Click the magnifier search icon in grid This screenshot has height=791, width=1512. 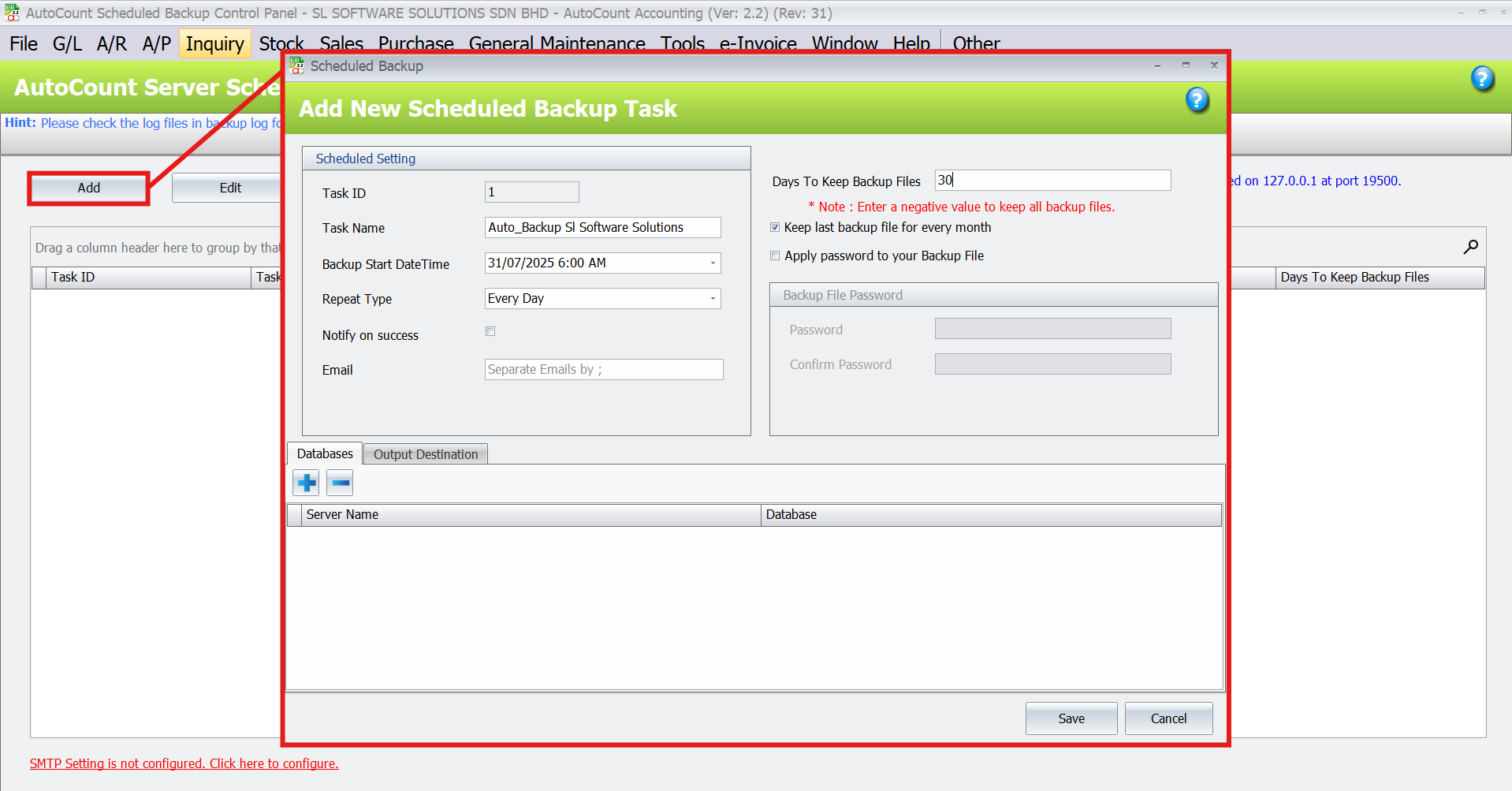click(x=1470, y=247)
